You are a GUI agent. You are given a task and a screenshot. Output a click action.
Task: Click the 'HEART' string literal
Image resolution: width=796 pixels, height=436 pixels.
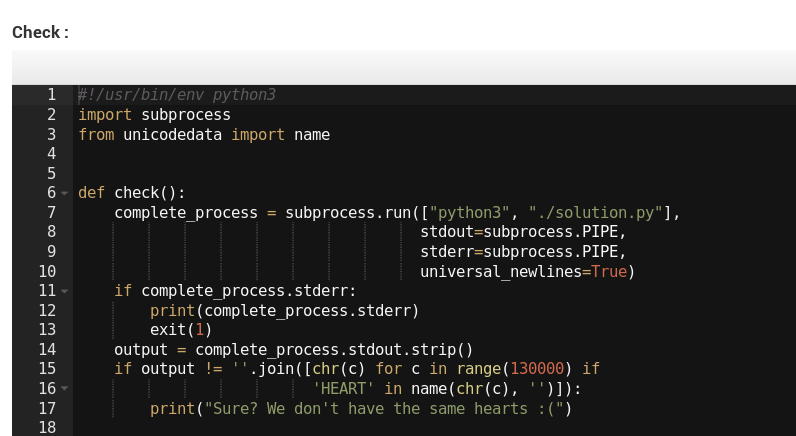click(x=343, y=389)
